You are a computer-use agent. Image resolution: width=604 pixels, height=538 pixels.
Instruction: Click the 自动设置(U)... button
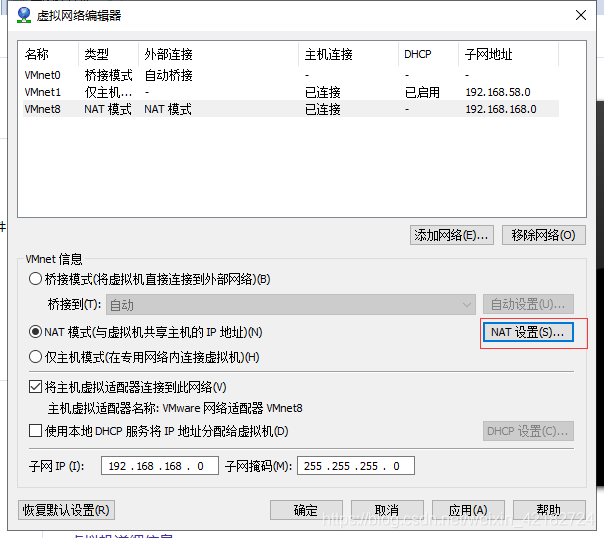click(528, 304)
